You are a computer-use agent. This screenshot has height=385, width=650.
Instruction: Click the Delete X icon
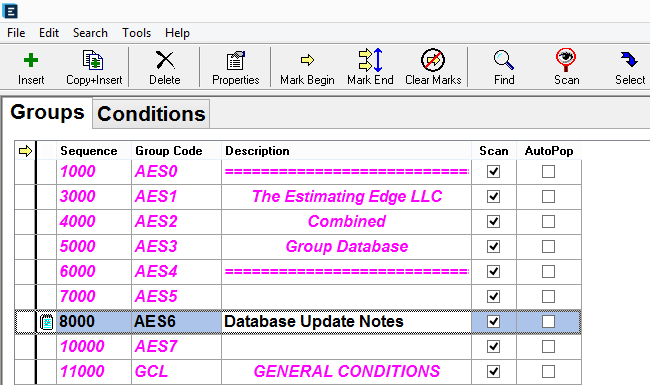click(165, 60)
